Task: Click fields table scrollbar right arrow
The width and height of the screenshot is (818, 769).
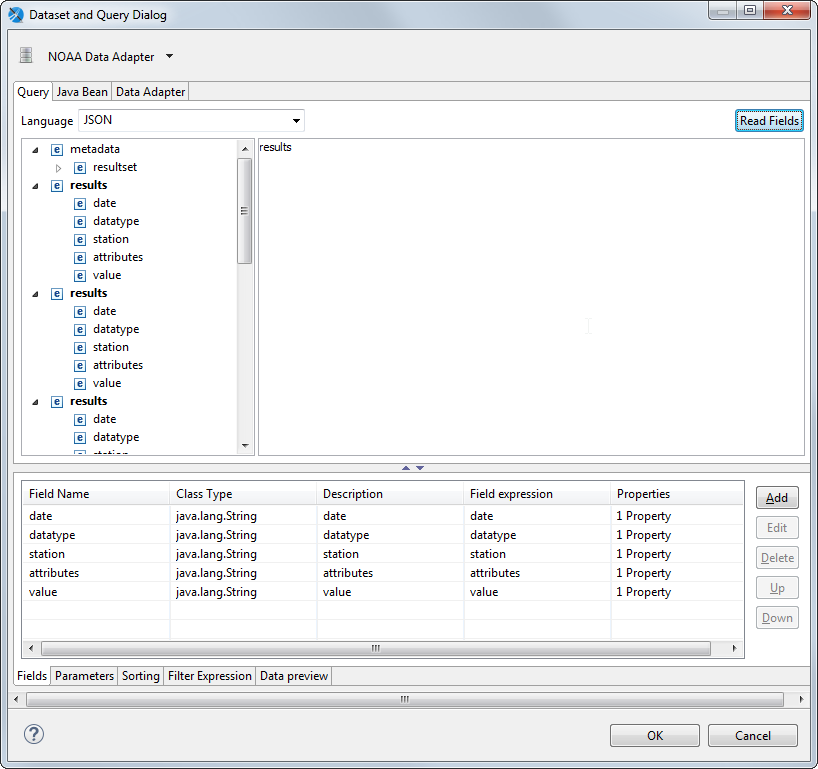Action: click(734, 648)
